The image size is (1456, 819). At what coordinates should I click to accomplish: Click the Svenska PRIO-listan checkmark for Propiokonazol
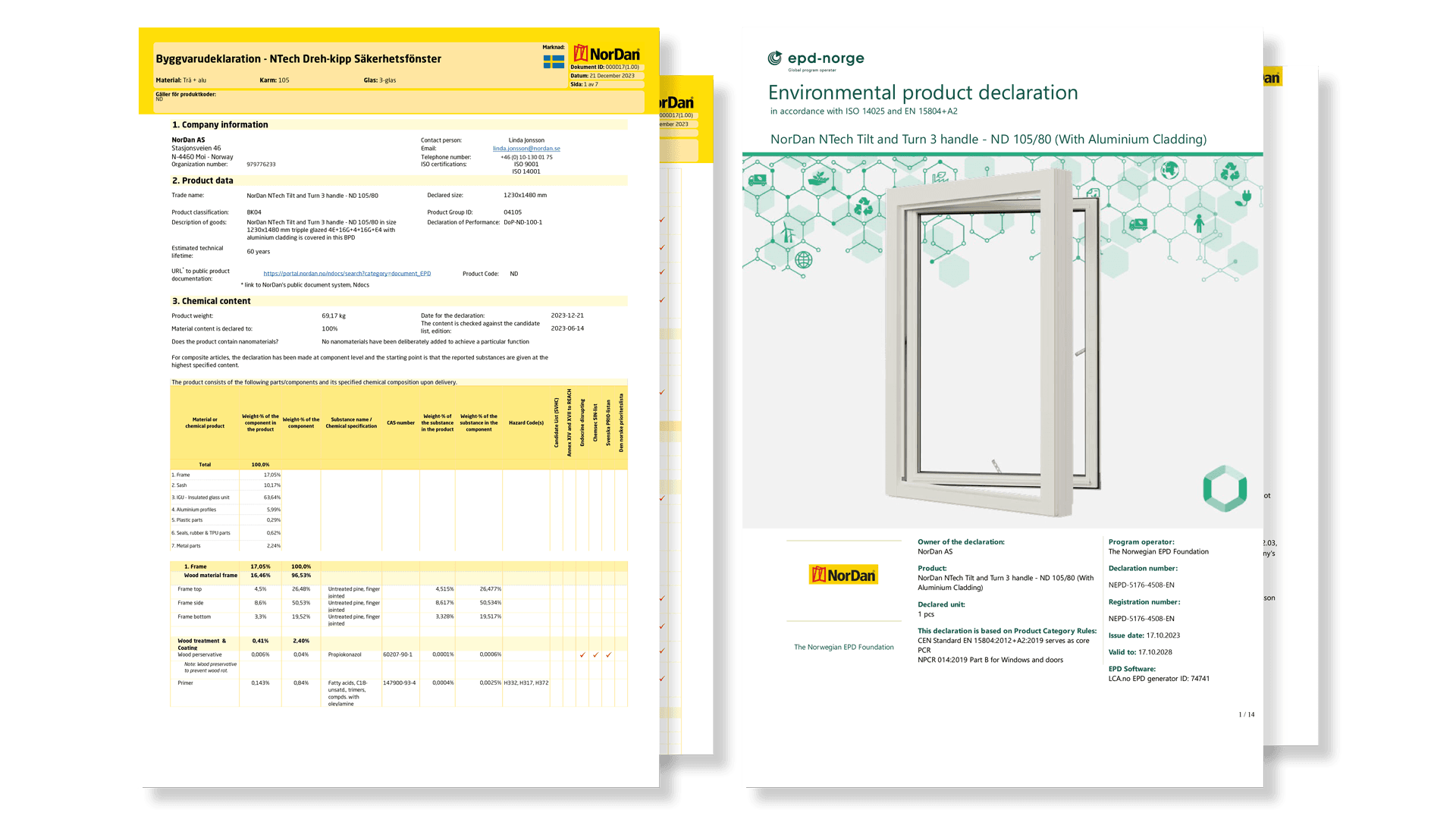[x=608, y=654]
